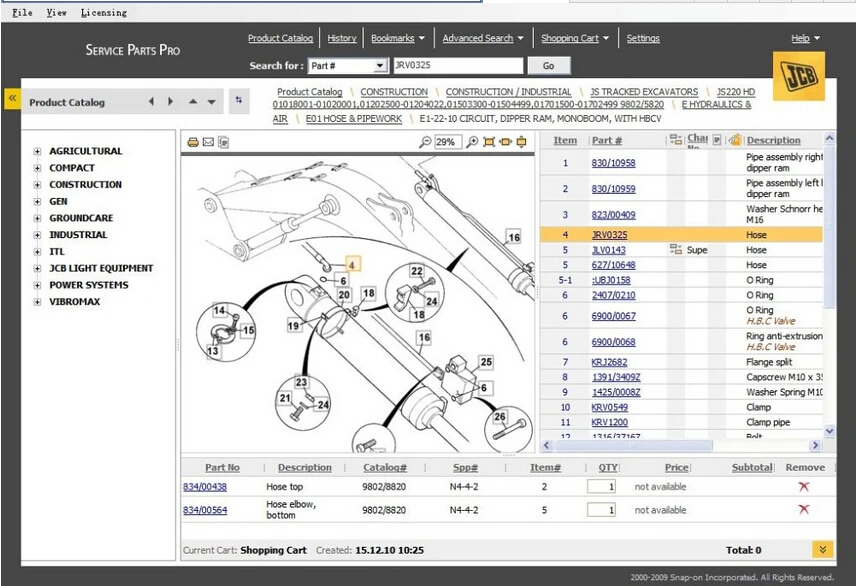Viewport: 856px width, 586px height.
Task: Open the File menu
Action: [22, 13]
